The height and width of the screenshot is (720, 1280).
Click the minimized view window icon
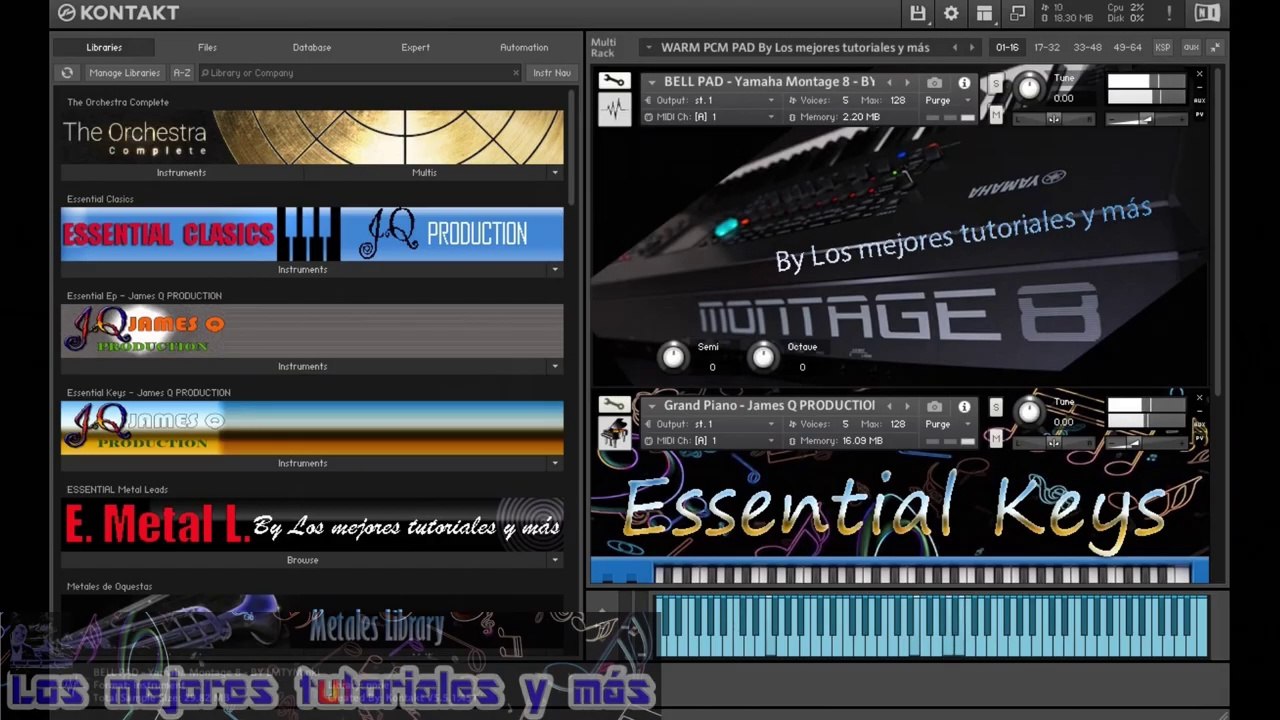coord(1018,13)
